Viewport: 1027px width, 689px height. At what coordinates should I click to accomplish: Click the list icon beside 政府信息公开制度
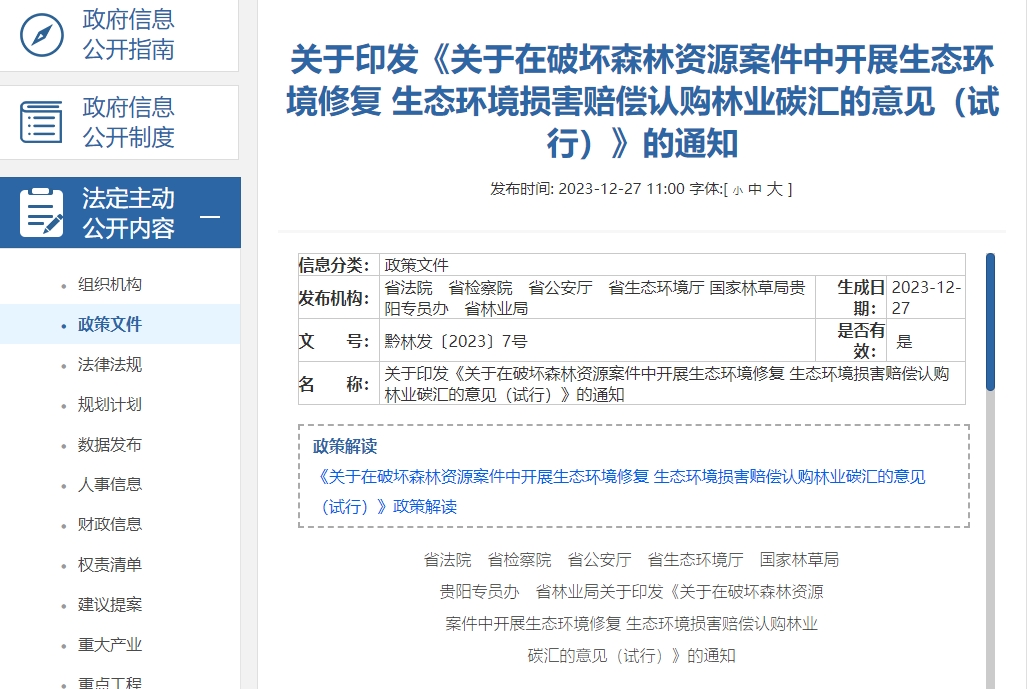point(41,122)
